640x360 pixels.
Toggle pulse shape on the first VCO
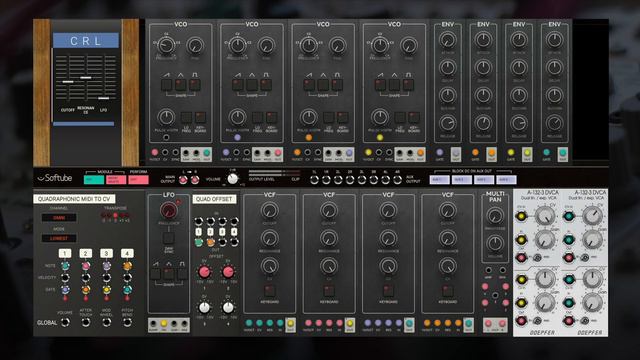coord(195,85)
